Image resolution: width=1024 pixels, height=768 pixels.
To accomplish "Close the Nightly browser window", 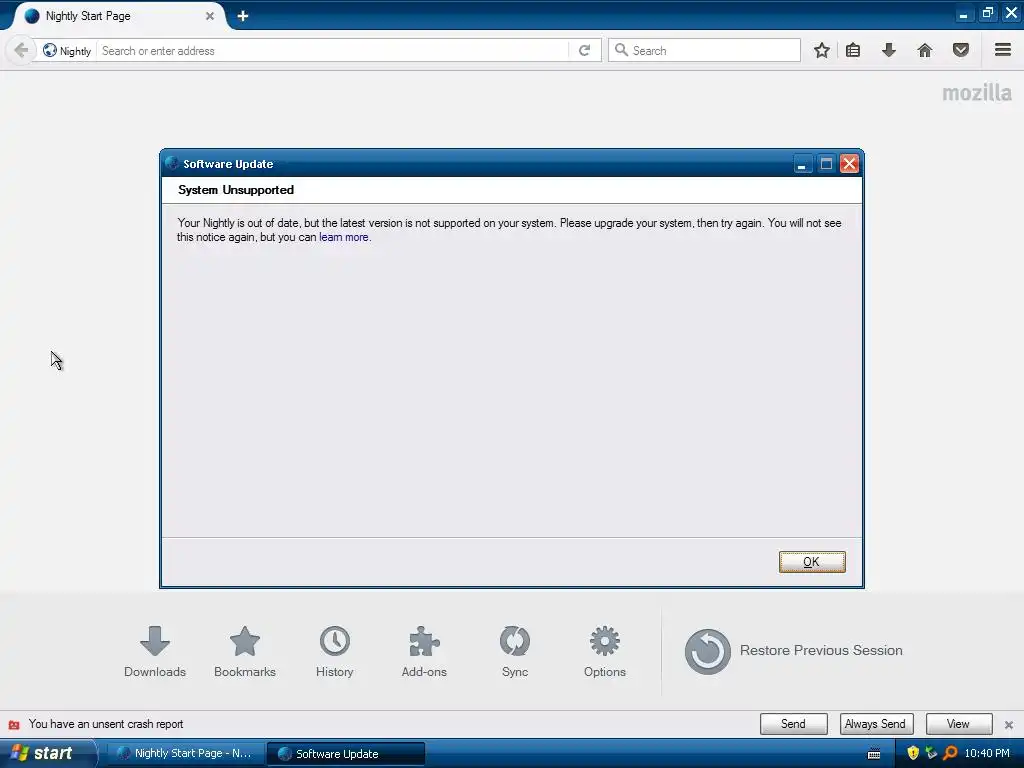I will coord(1012,13).
